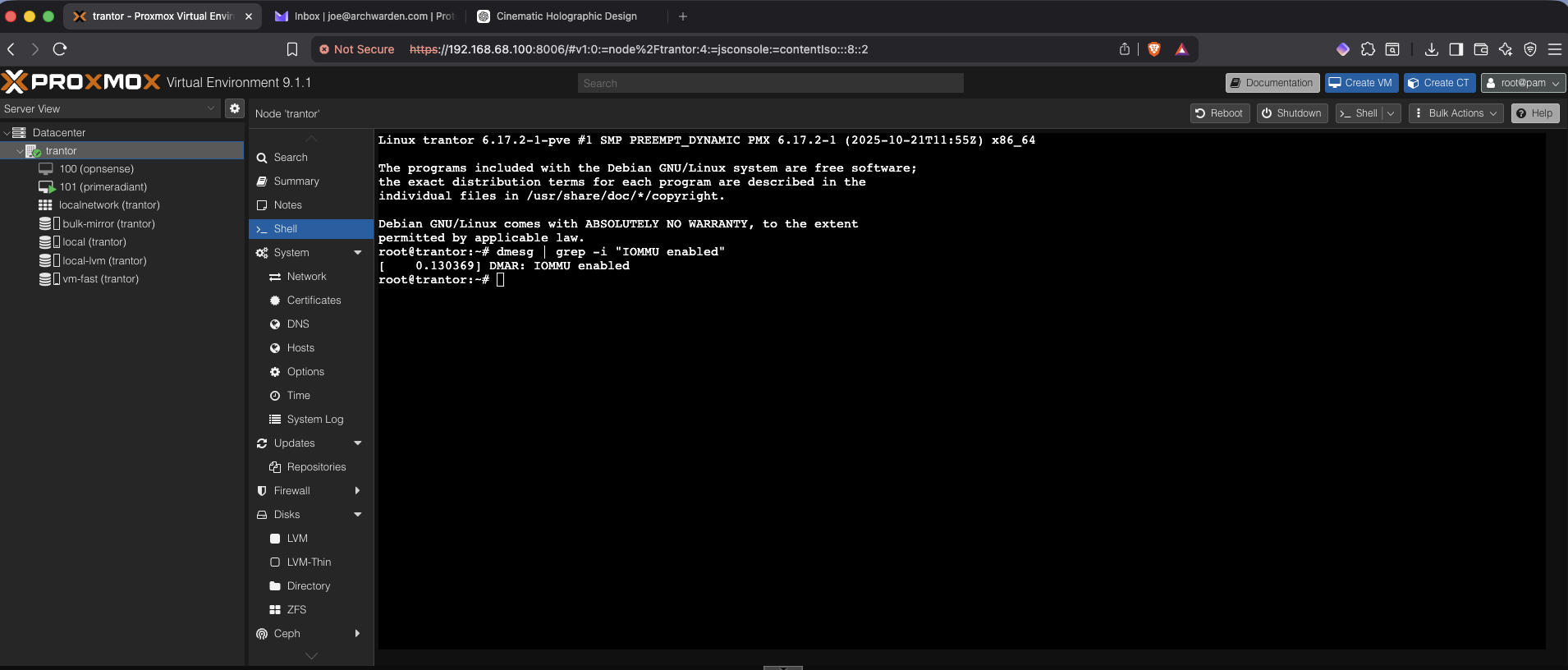Open ZFS disks view
The image size is (1568, 670).
tap(296, 609)
